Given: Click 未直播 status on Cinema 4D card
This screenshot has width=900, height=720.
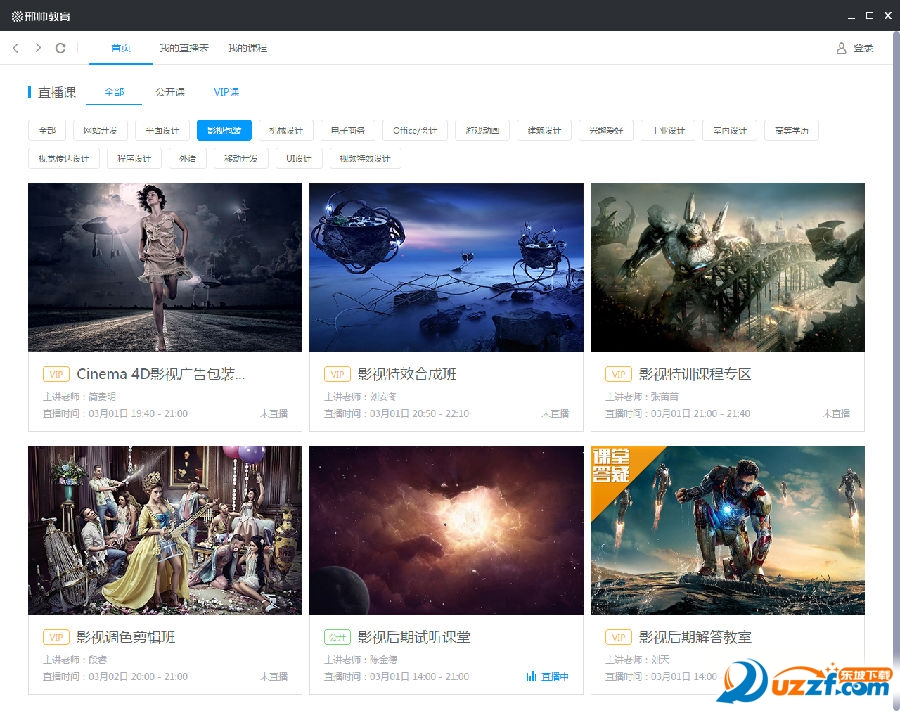Looking at the screenshot, I should [274, 413].
